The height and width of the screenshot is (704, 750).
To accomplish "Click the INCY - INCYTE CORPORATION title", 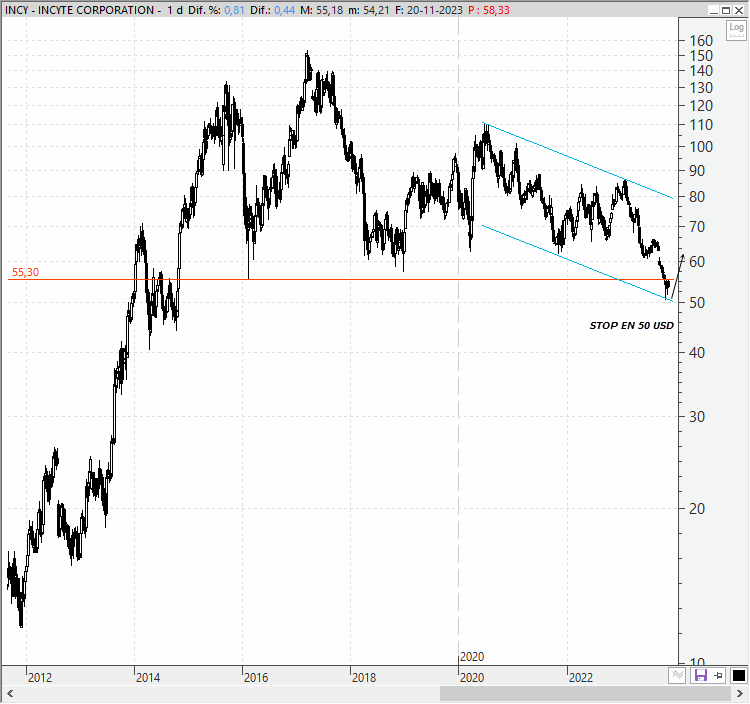I will [79, 10].
